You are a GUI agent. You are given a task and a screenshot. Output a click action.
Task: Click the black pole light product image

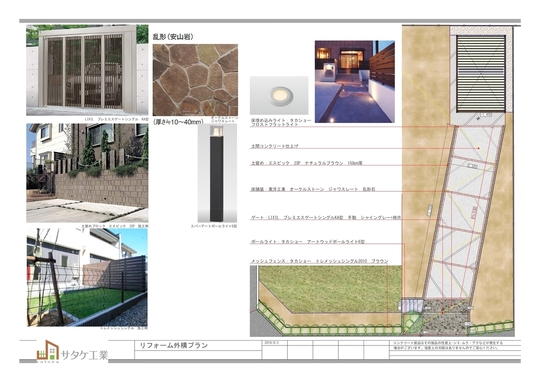pyautogui.click(x=217, y=174)
